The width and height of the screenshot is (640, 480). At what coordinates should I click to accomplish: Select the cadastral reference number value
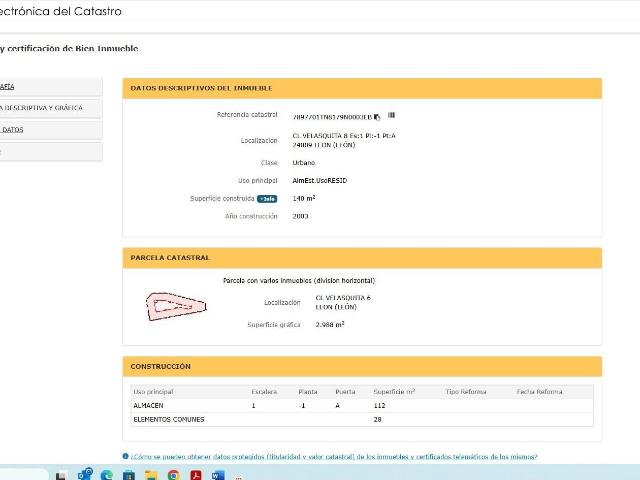point(332,117)
